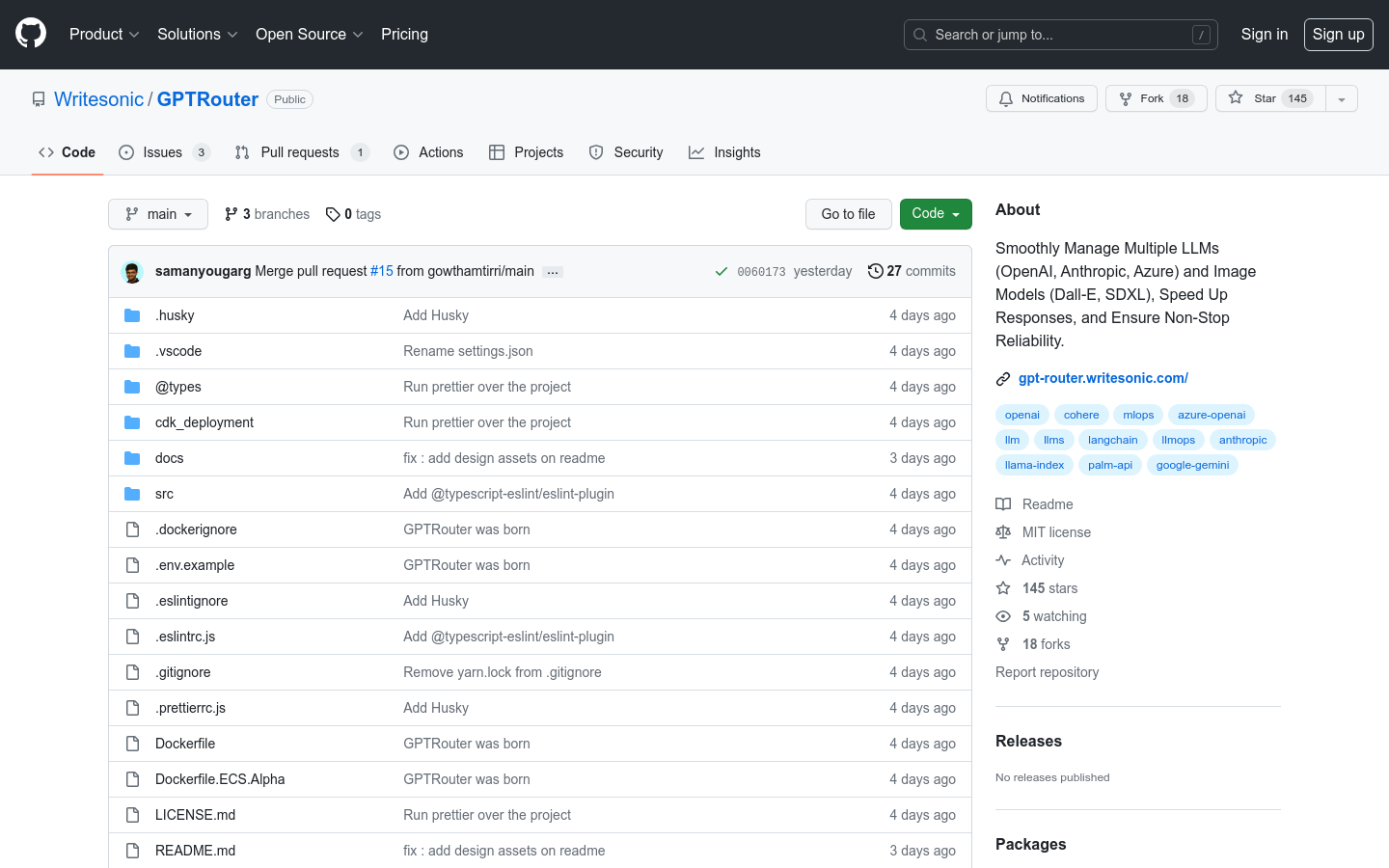1389x868 pixels.
Task: Click the Notifications bell button
Action: tap(1041, 98)
